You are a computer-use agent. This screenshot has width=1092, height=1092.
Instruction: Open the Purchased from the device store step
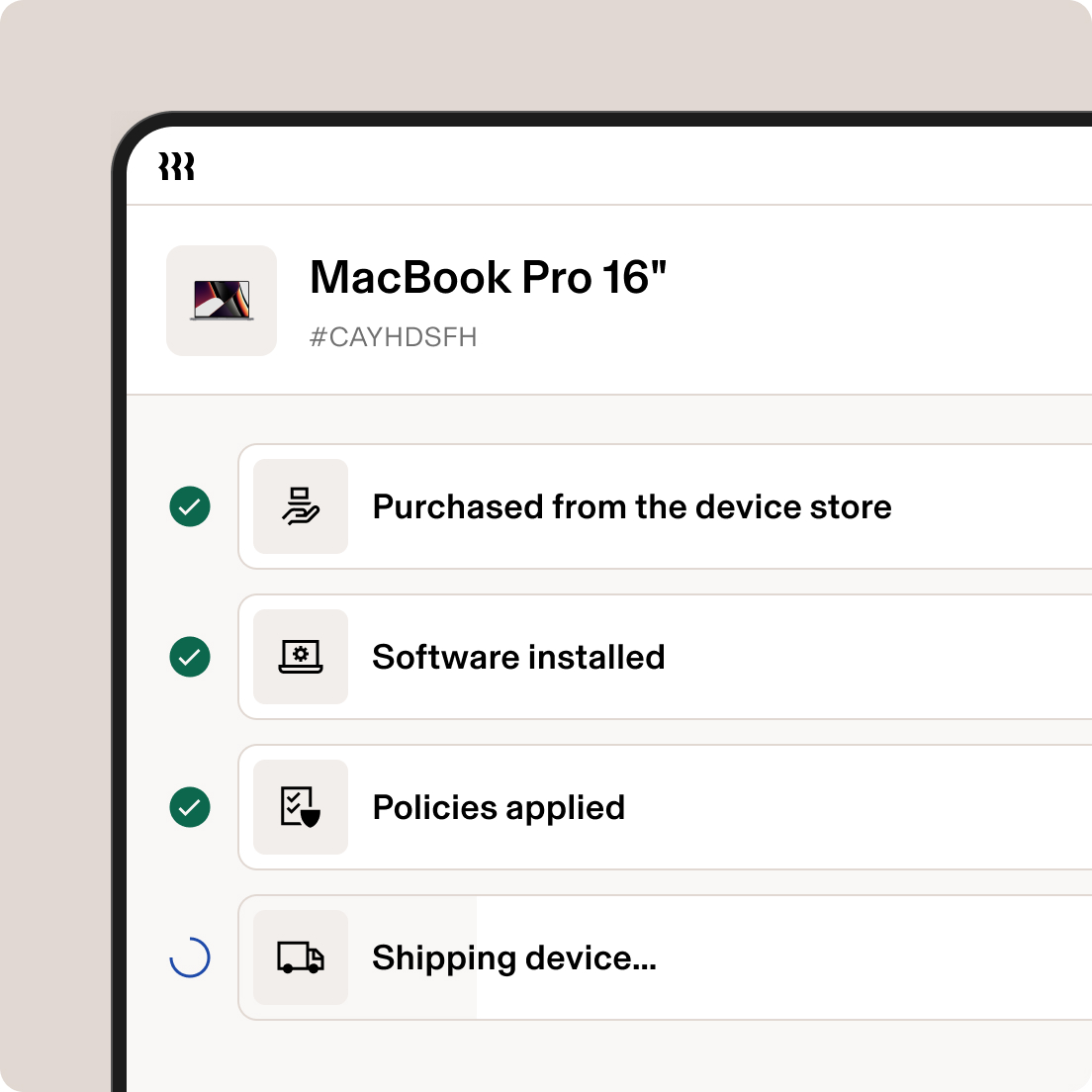click(x=665, y=506)
